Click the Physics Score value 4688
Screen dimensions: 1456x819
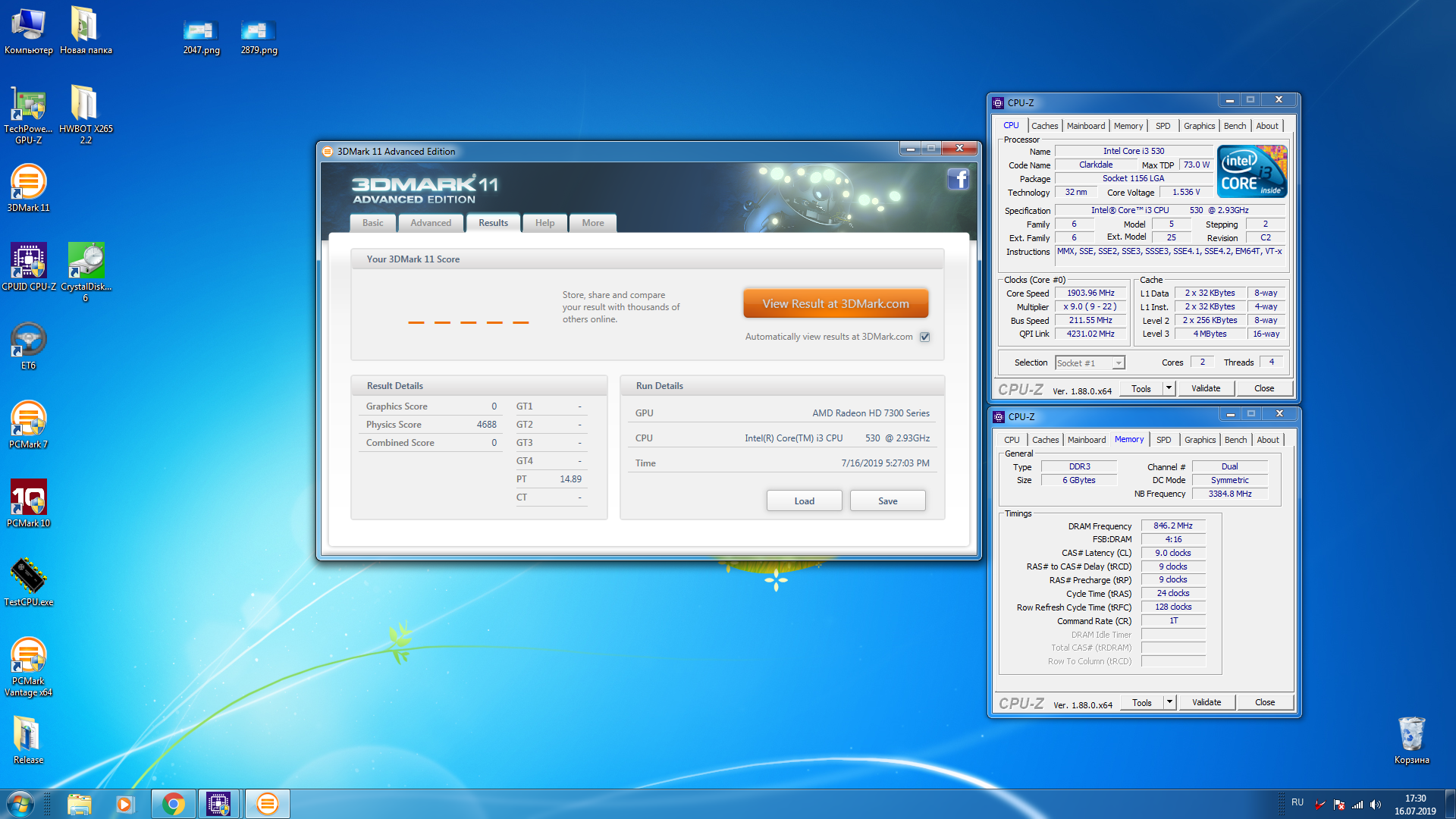point(486,425)
